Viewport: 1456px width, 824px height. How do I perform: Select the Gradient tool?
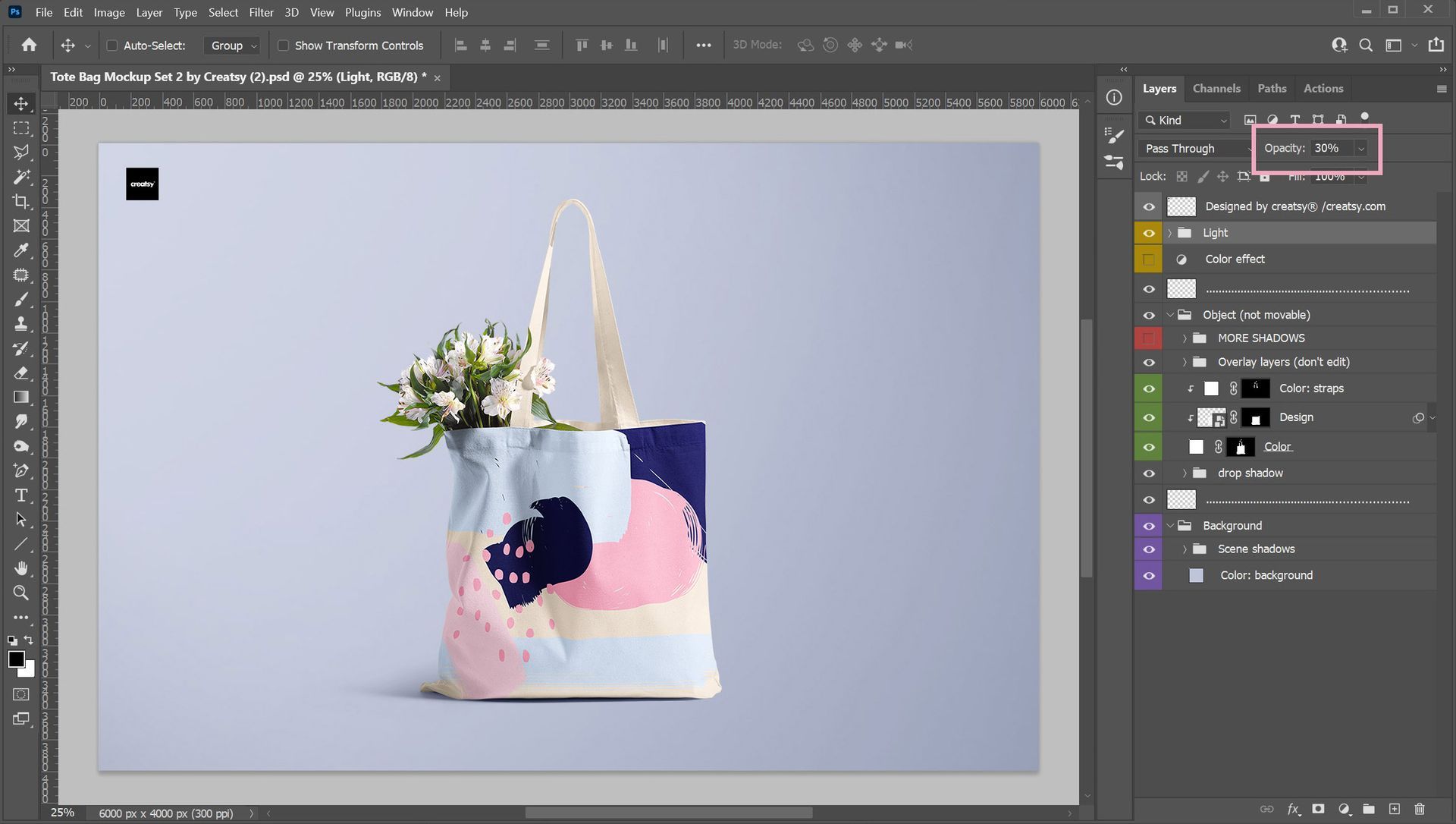21,397
